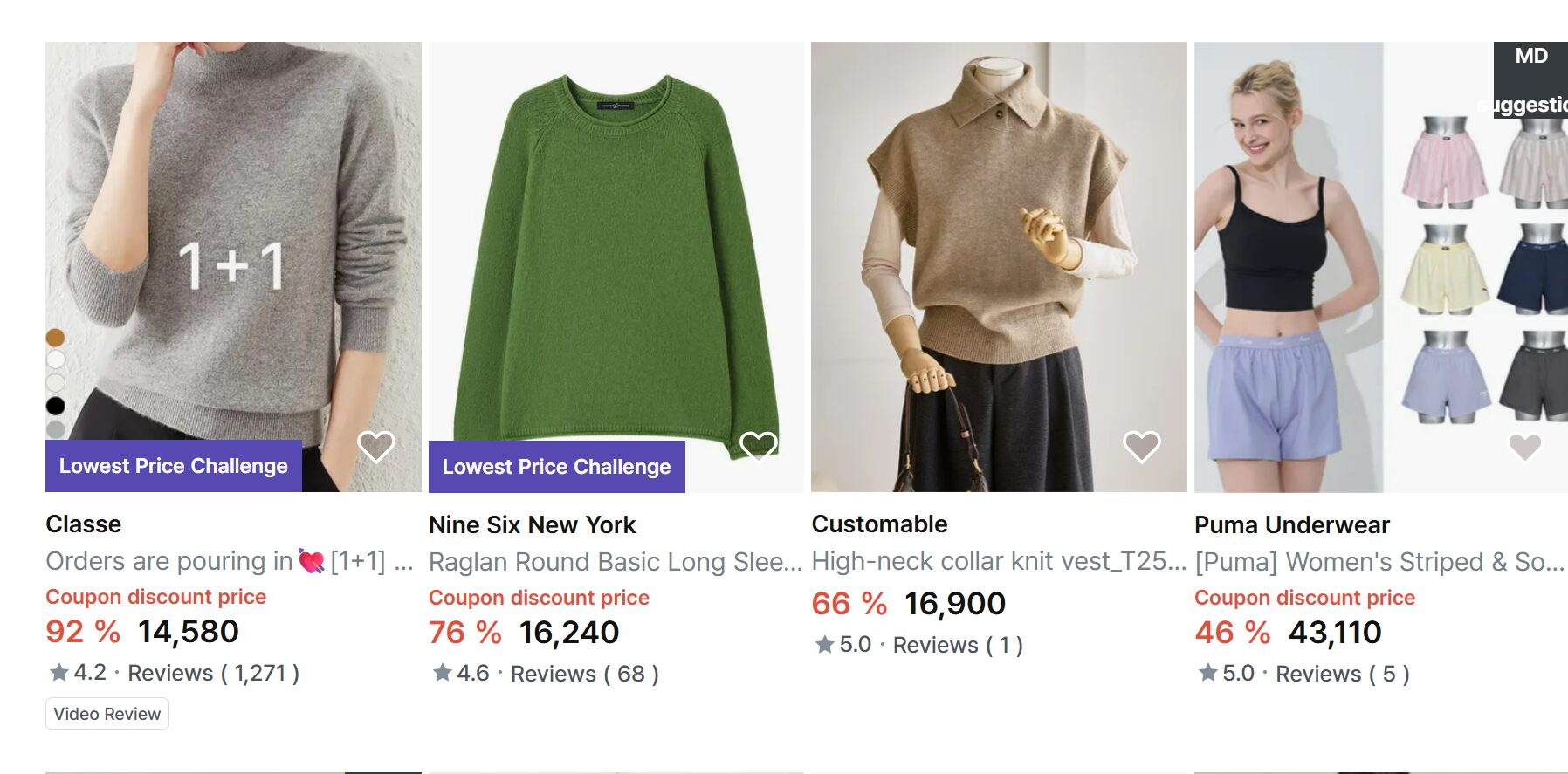Open the Raglan Round Basic Long Sleeve title
Viewport: 1568px width, 774px height.
click(x=615, y=562)
